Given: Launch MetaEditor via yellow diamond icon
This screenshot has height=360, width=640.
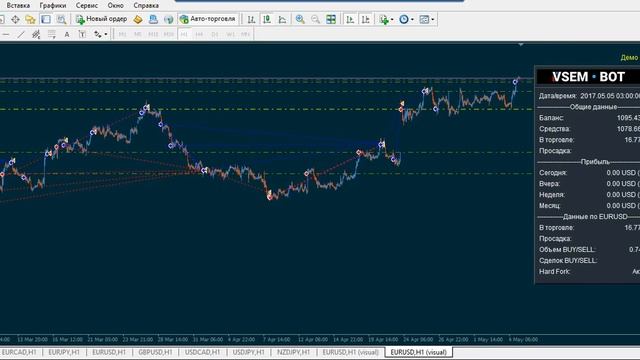Looking at the screenshot, I should click(138, 19).
